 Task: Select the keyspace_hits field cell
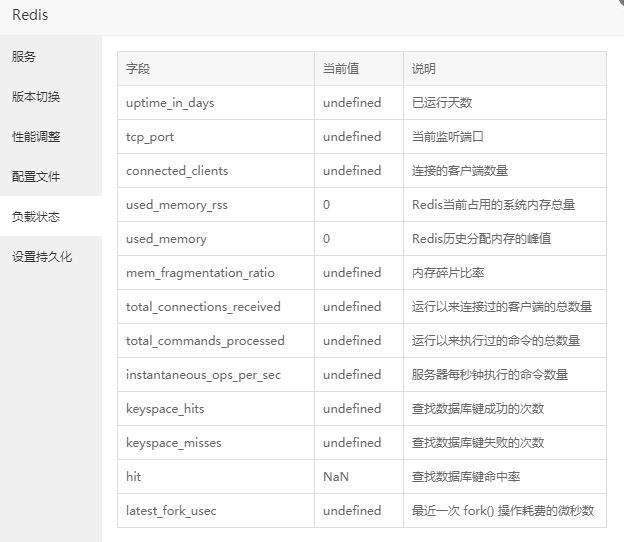(216, 409)
